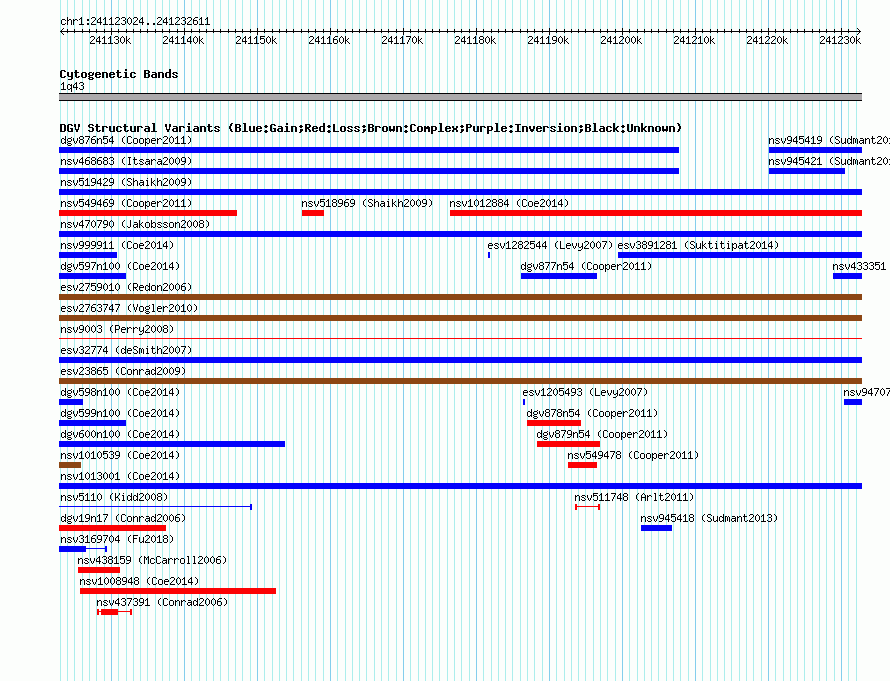Select esv2763747 (Vogler2010) brown bar
The width and height of the screenshot is (890, 681).
click(460, 318)
